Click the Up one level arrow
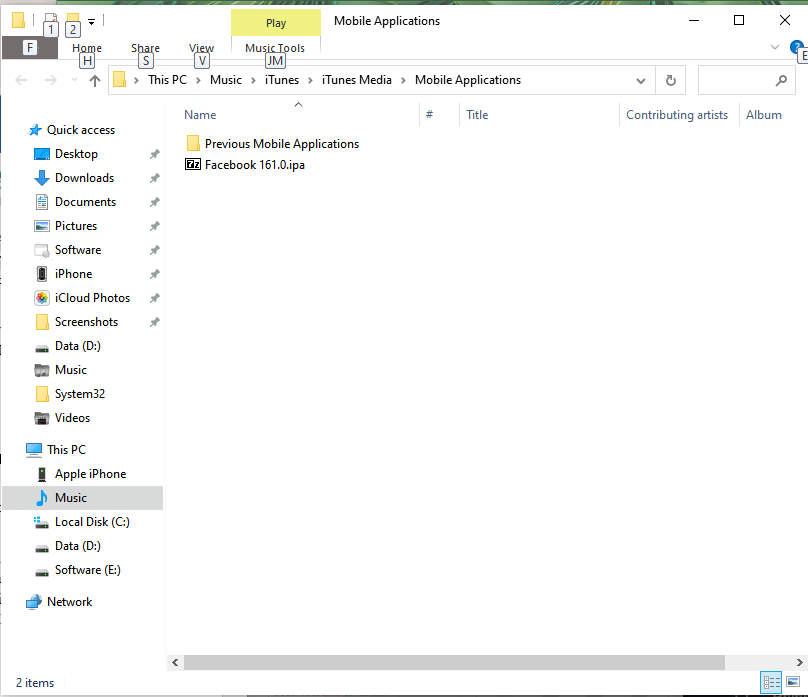808x697 pixels. pos(95,81)
